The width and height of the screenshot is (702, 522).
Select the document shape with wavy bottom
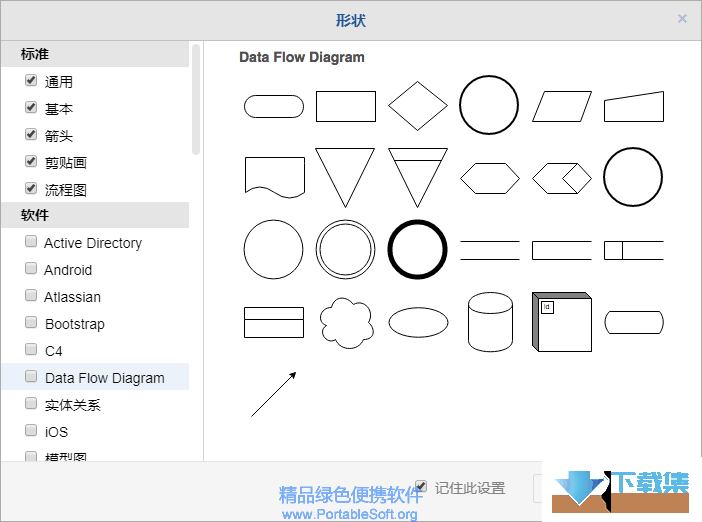pos(274,177)
